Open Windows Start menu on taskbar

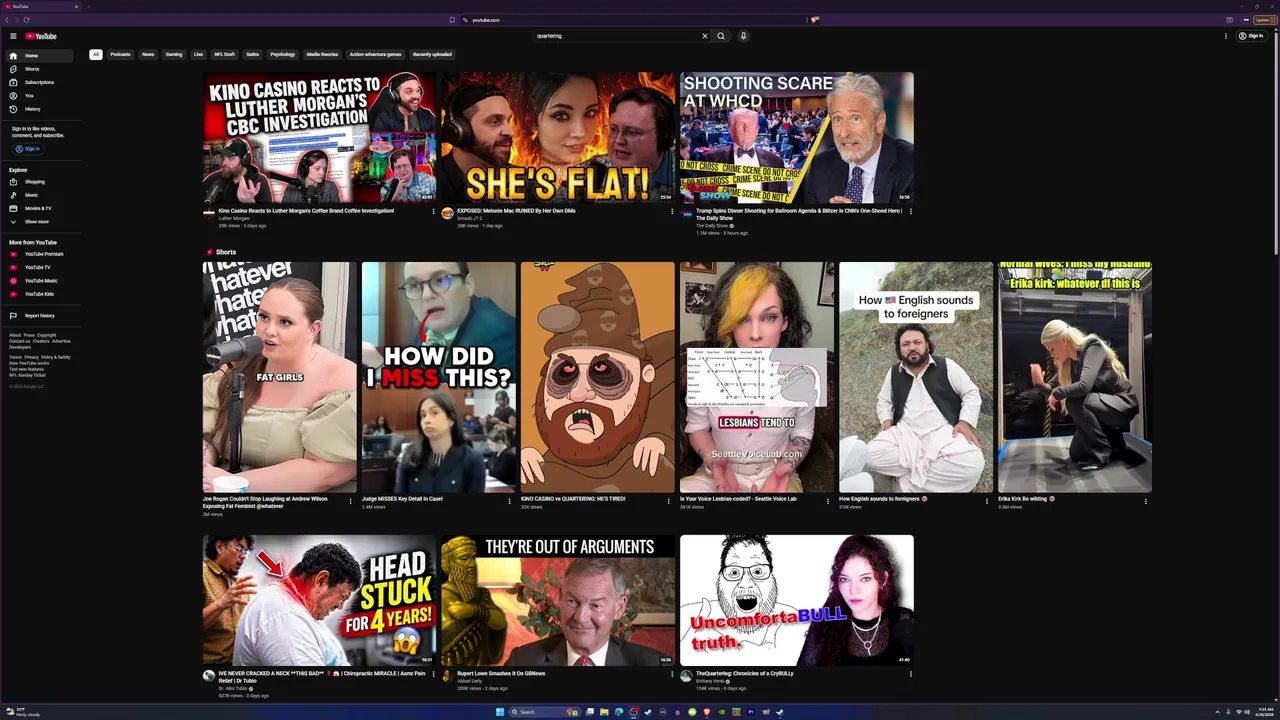500,712
